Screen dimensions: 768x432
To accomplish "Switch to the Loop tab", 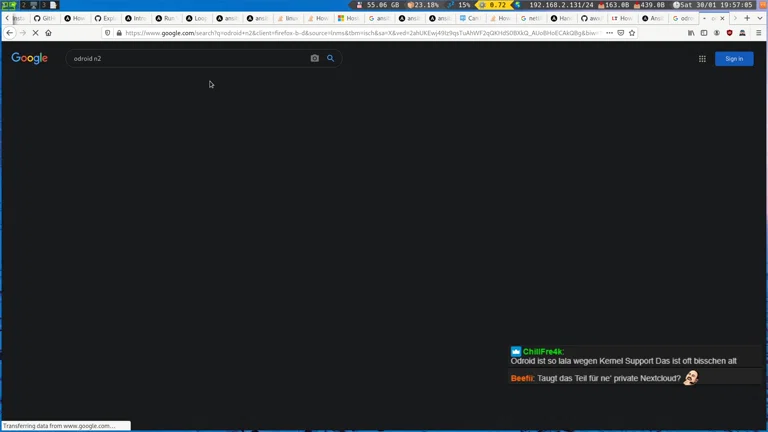I will [x=196, y=18].
